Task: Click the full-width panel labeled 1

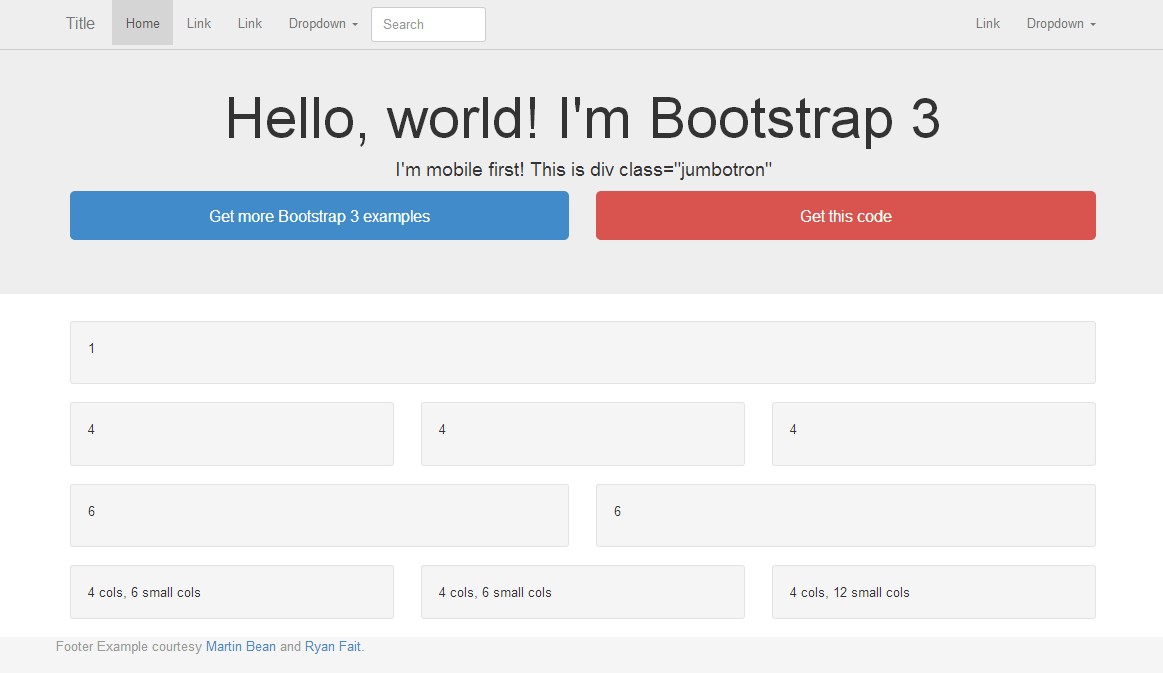Action: (582, 352)
